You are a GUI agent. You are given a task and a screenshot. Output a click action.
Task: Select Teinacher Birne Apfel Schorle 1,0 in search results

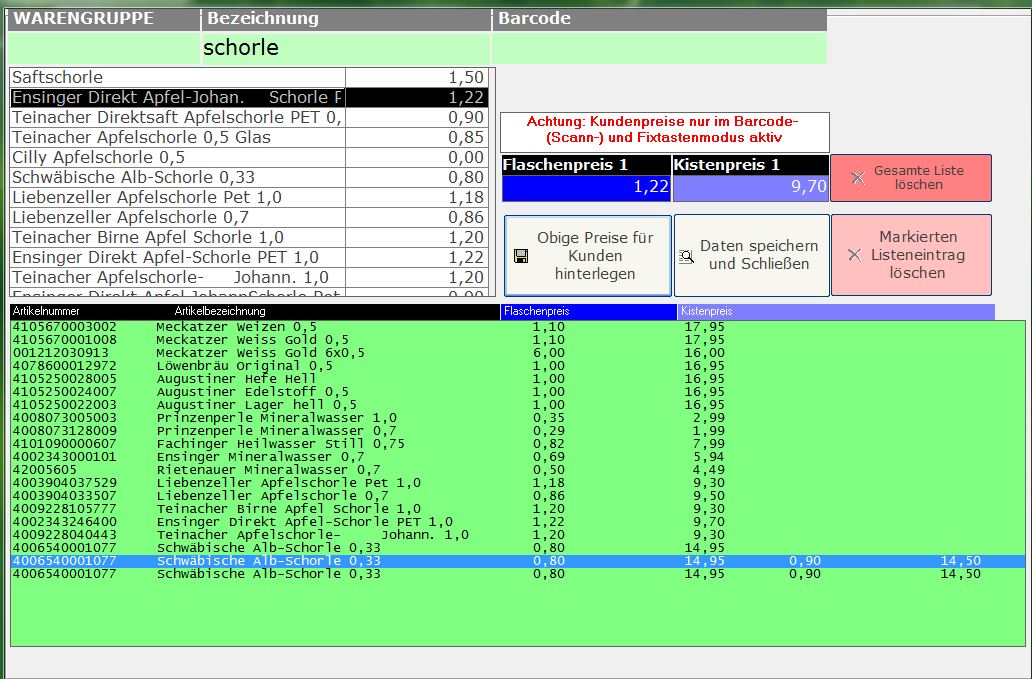pyautogui.click(x=249, y=237)
